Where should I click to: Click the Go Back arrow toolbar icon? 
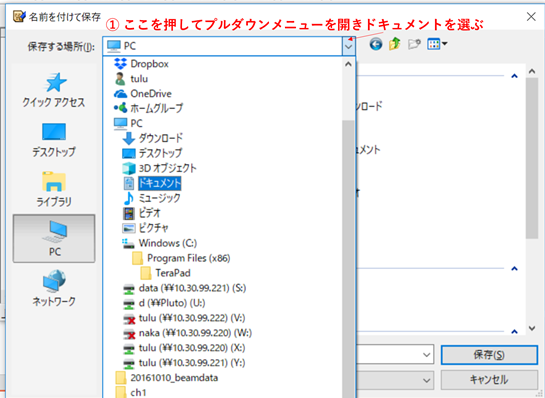pos(376,44)
